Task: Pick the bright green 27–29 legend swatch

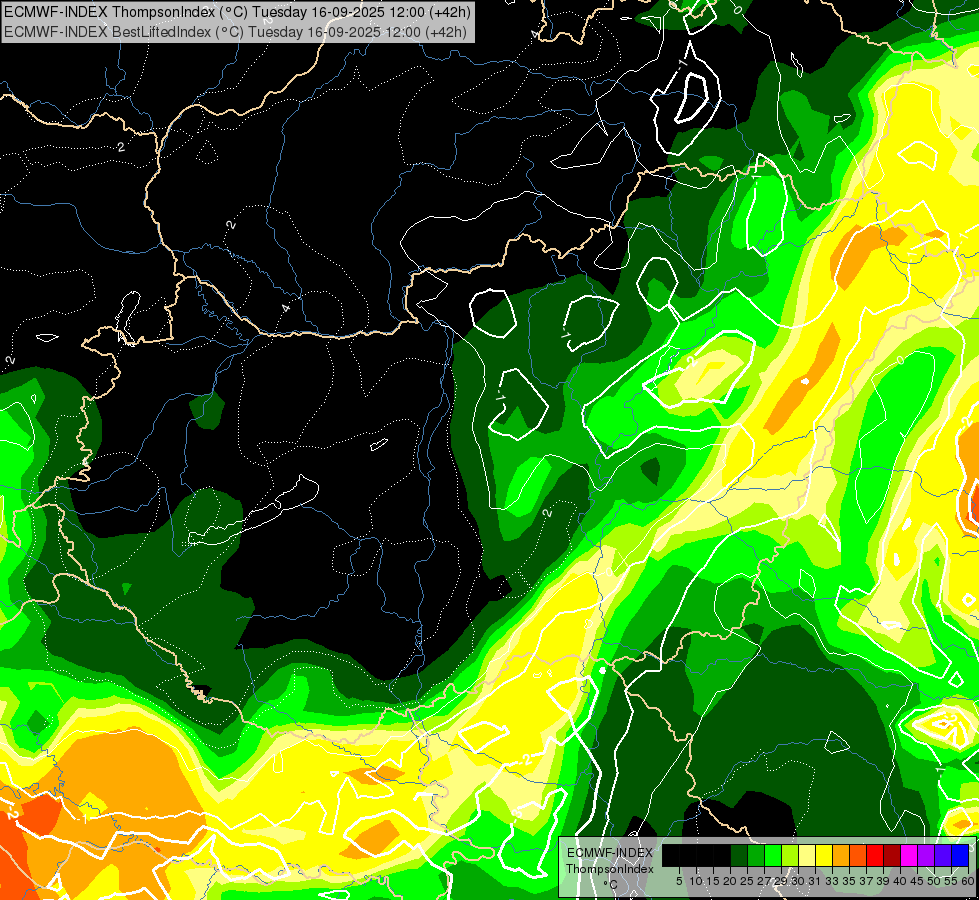Action: point(773,856)
